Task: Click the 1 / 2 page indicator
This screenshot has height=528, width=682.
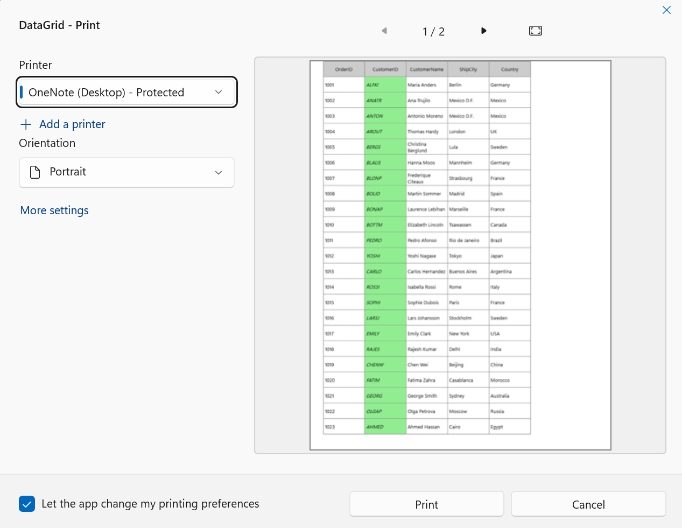Action: [433, 32]
